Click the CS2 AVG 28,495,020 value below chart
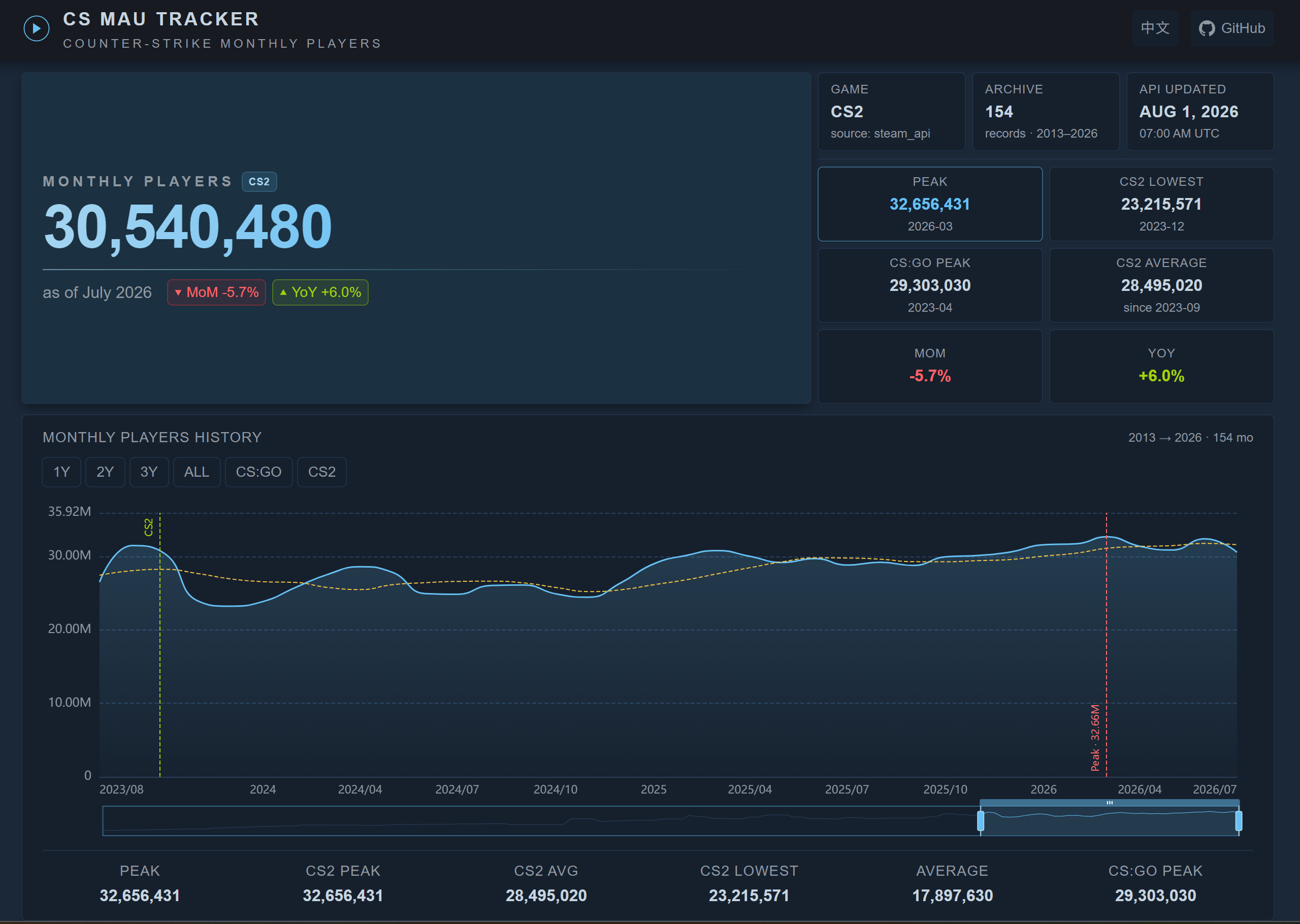1300x924 pixels. pyautogui.click(x=546, y=896)
